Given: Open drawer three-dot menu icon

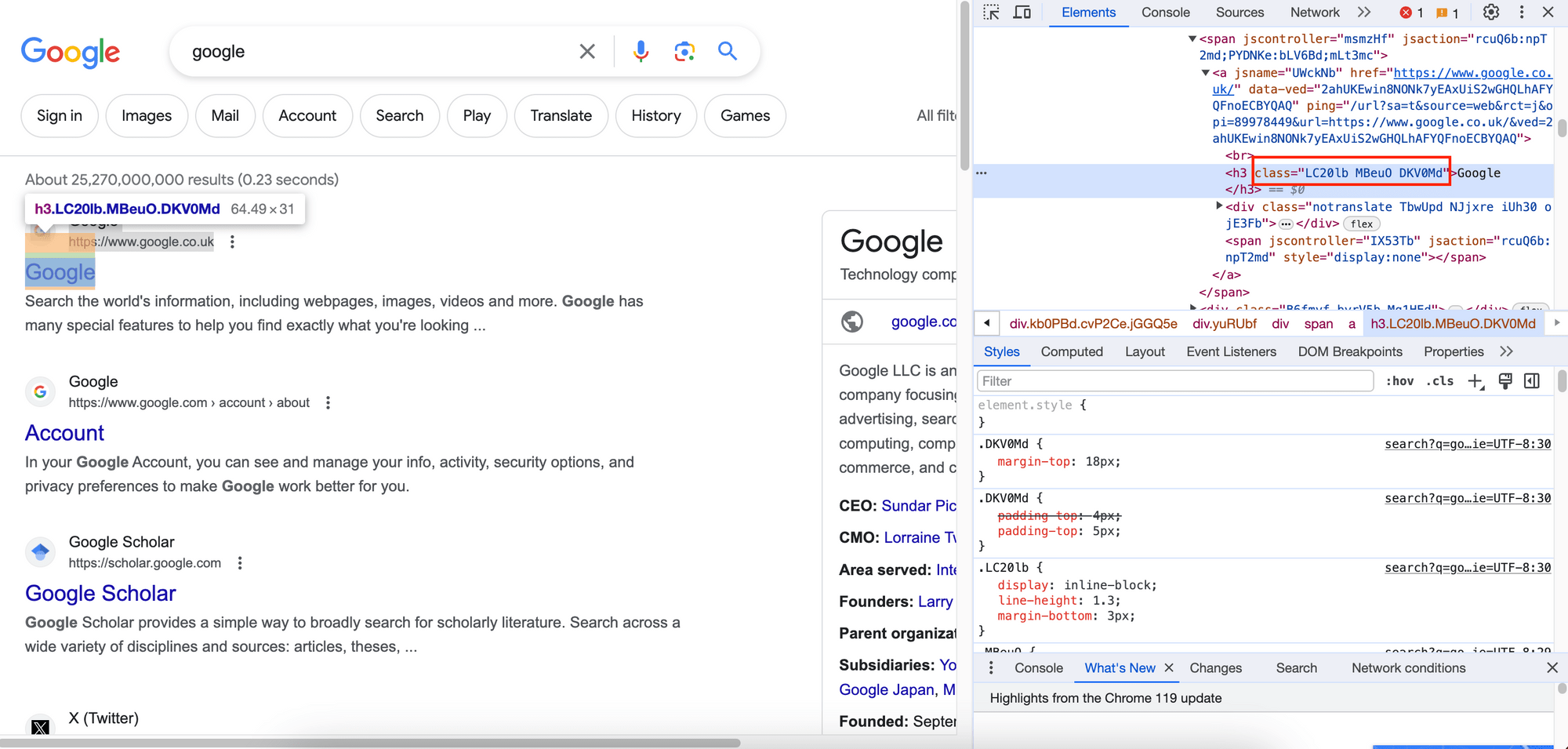Looking at the screenshot, I should tap(991, 668).
